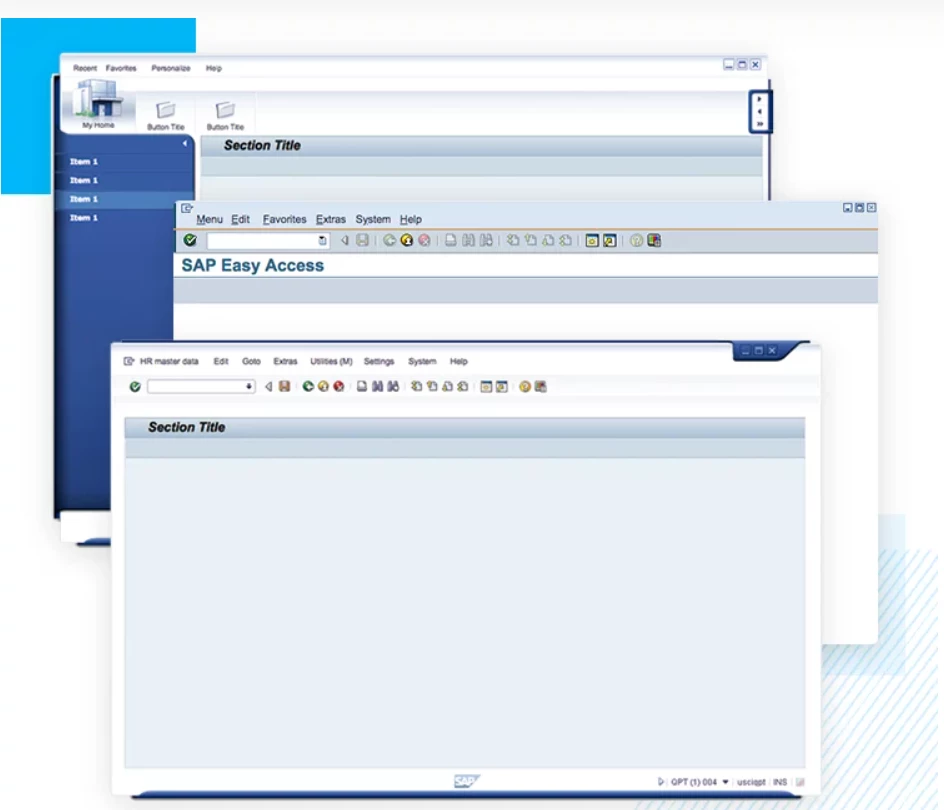Click green Enter checkmark in SAP Easy Access window

190,240
